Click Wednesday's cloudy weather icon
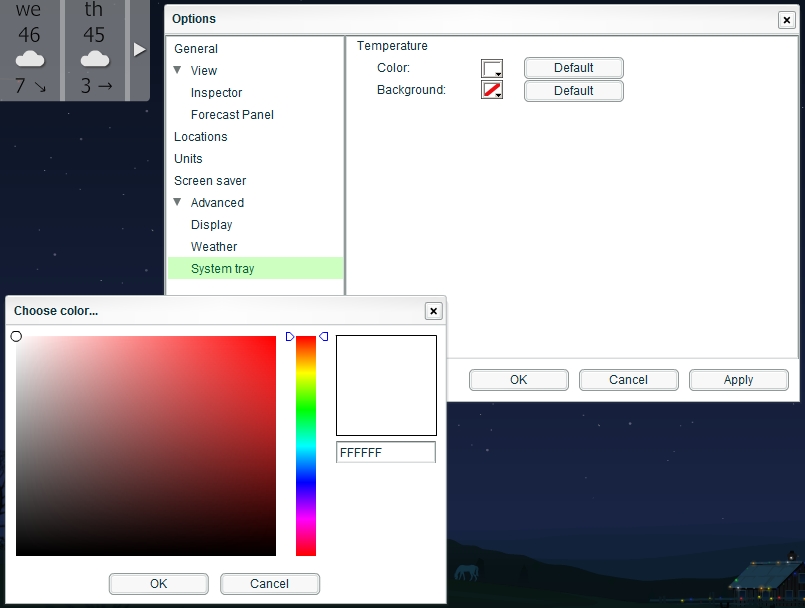This screenshot has width=805, height=608. click(29, 56)
